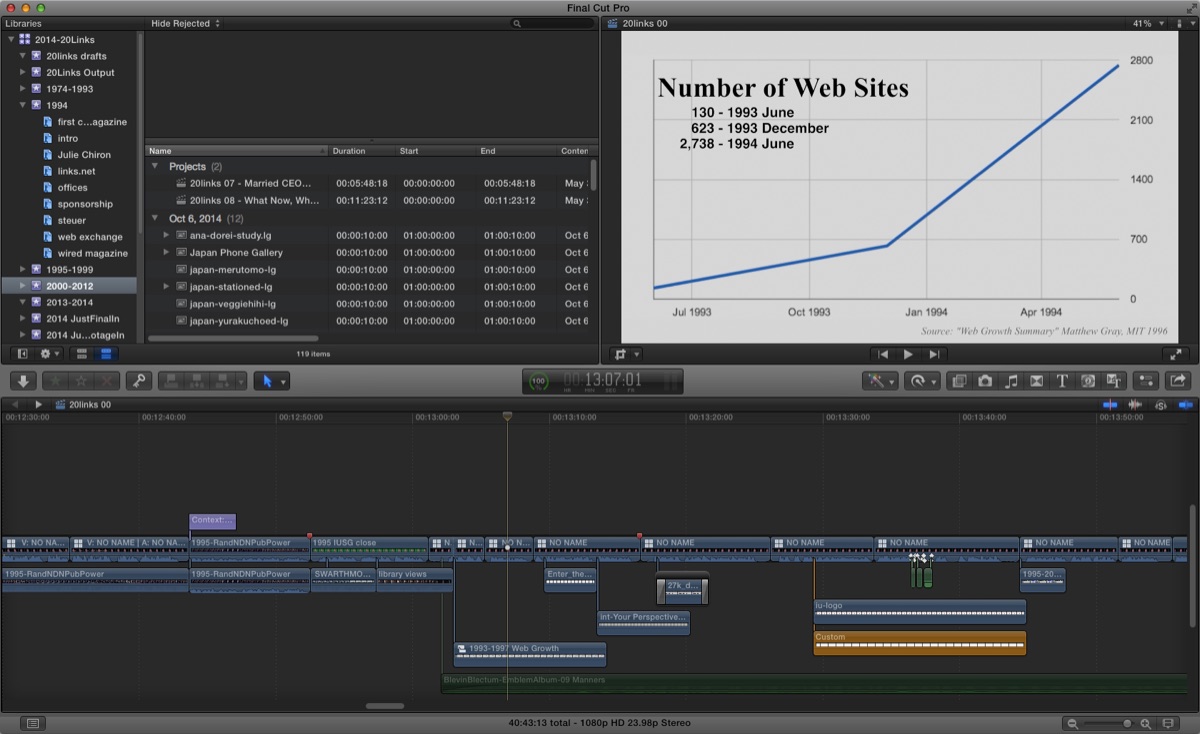Image resolution: width=1200 pixels, height=734 pixels.
Task: Collapse the Projects group in browser
Action: point(155,166)
